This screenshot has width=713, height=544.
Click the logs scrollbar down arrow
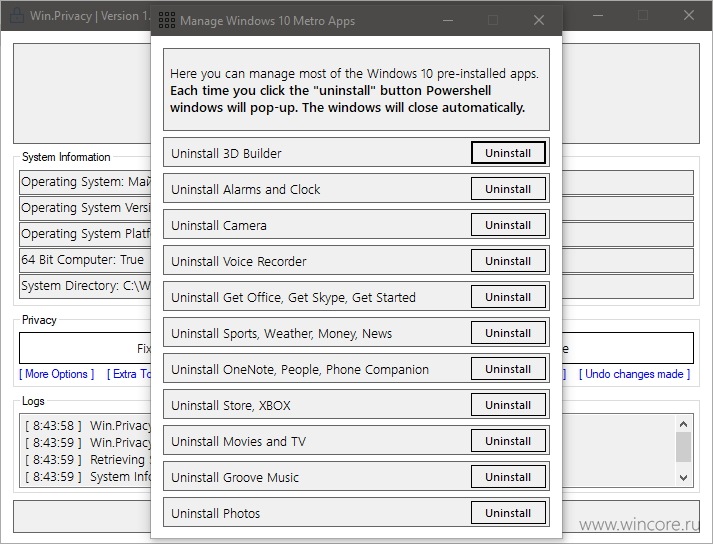click(683, 478)
